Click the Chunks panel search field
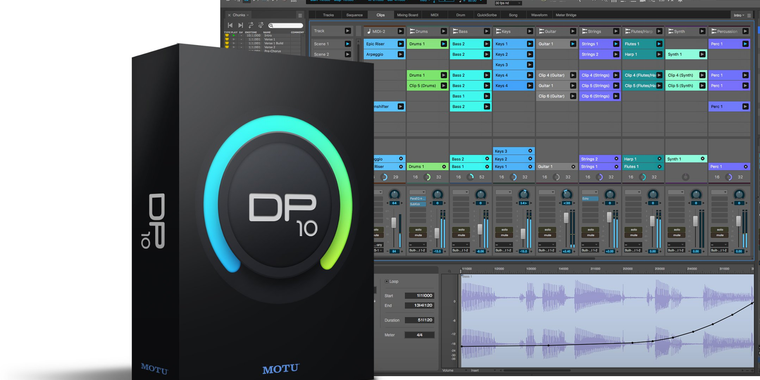 (x=285, y=25)
